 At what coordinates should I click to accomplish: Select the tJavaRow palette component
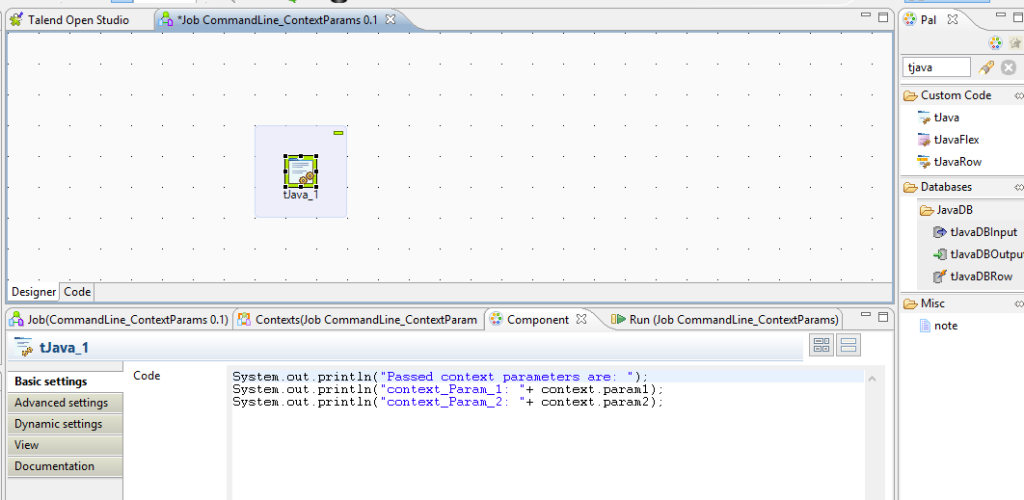pyautogui.click(x=950, y=162)
